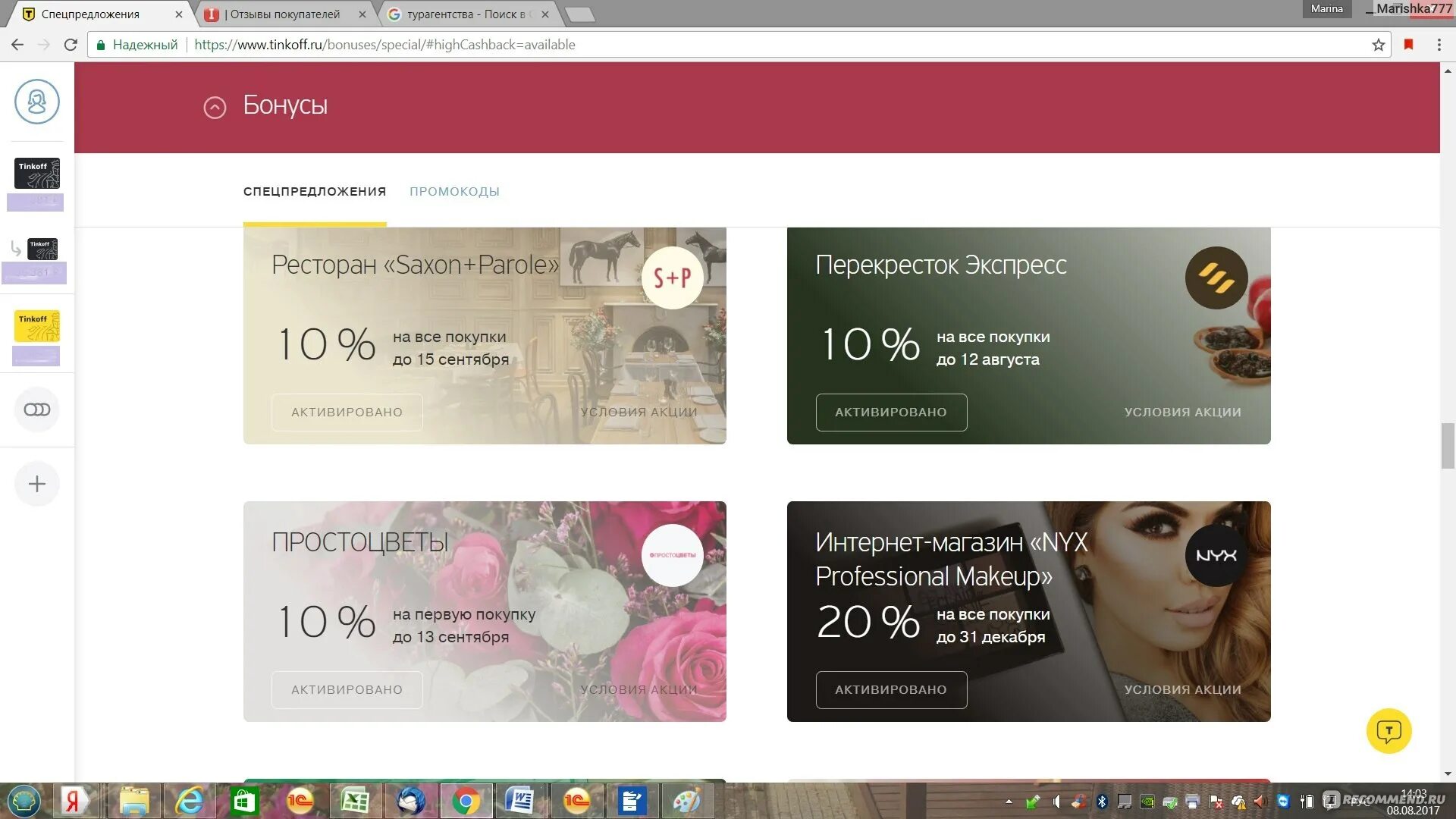Open Google Chrome in the taskbar
The image size is (1456, 819).
coord(466,801)
